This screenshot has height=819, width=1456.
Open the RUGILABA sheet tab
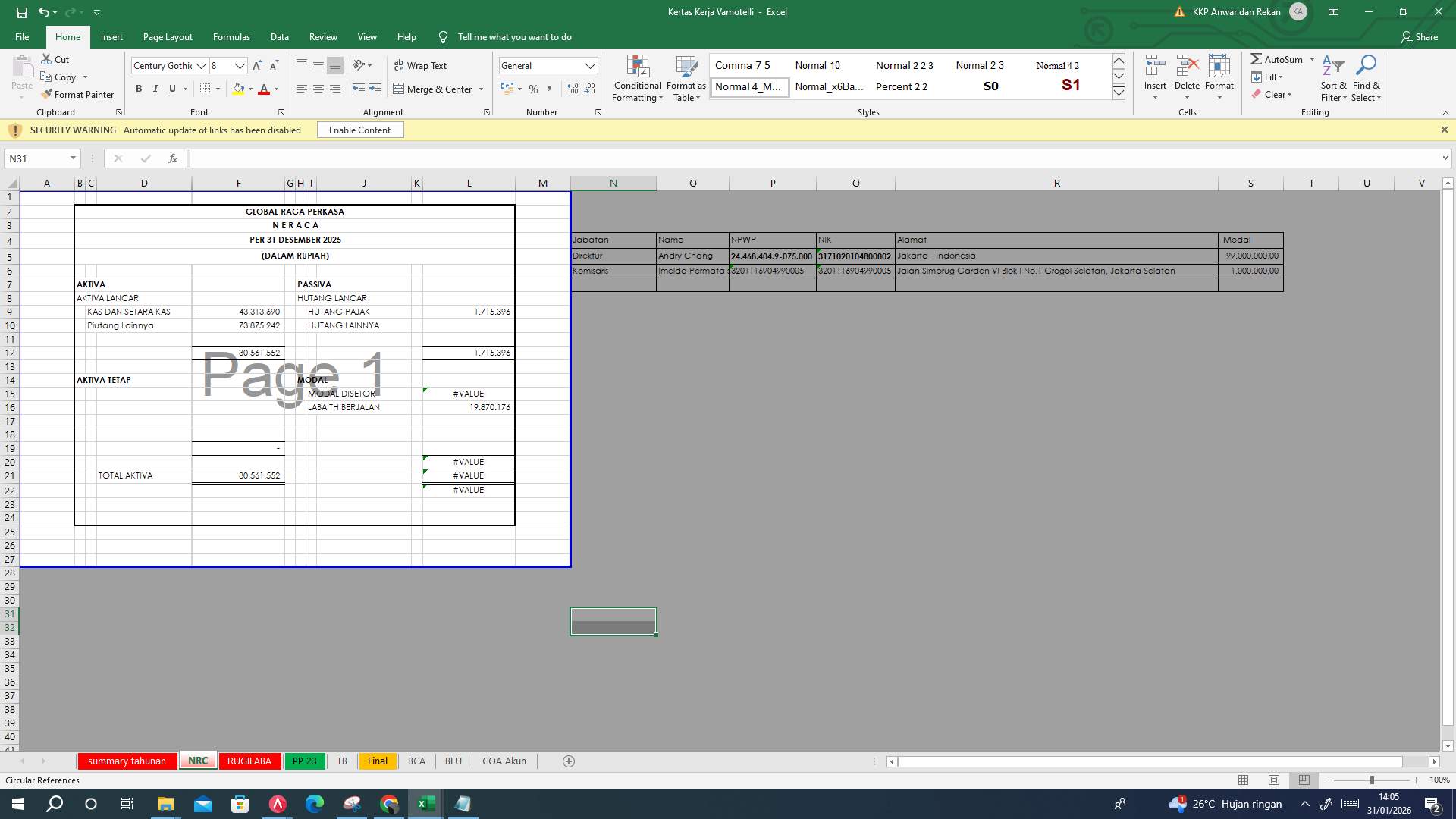[250, 761]
